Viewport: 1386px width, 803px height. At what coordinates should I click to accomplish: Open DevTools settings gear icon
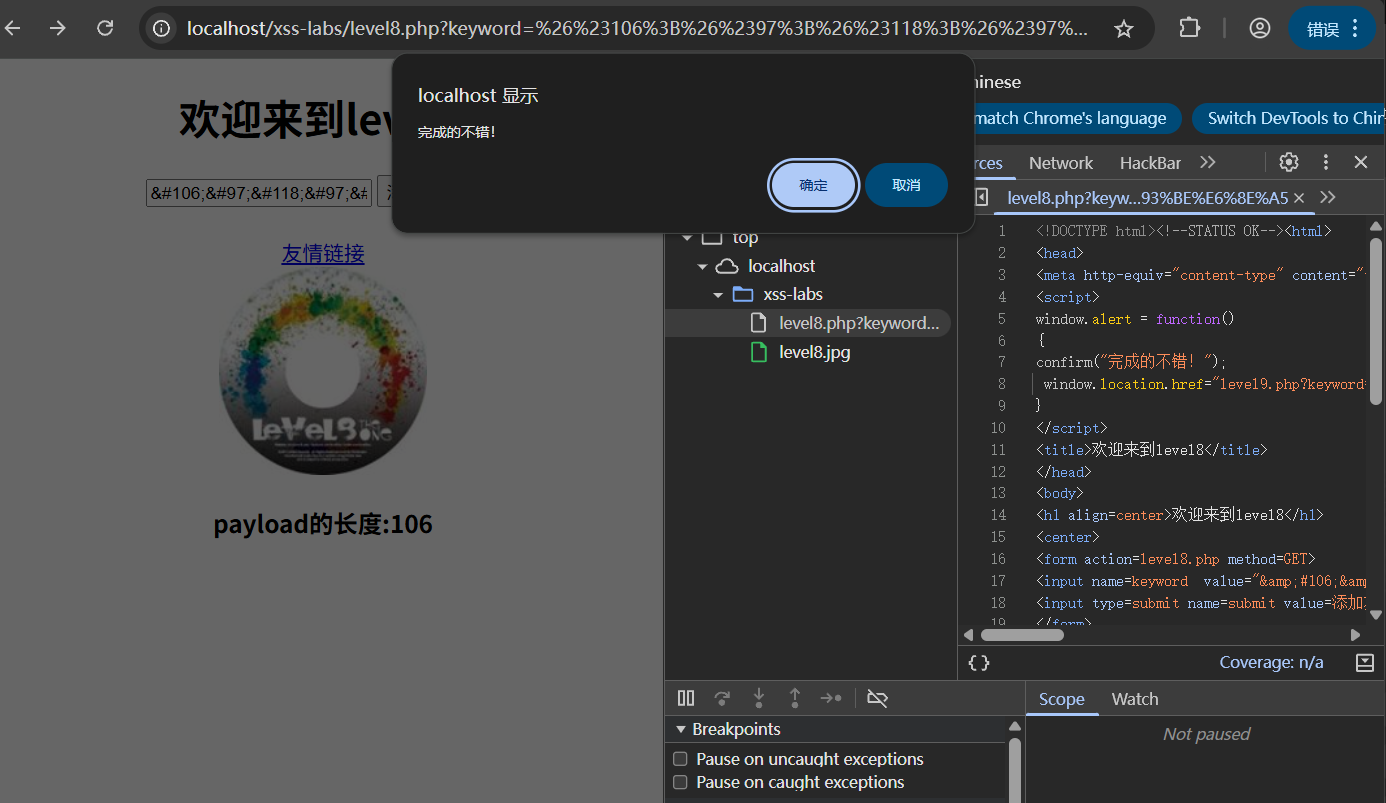[x=1289, y=162]
